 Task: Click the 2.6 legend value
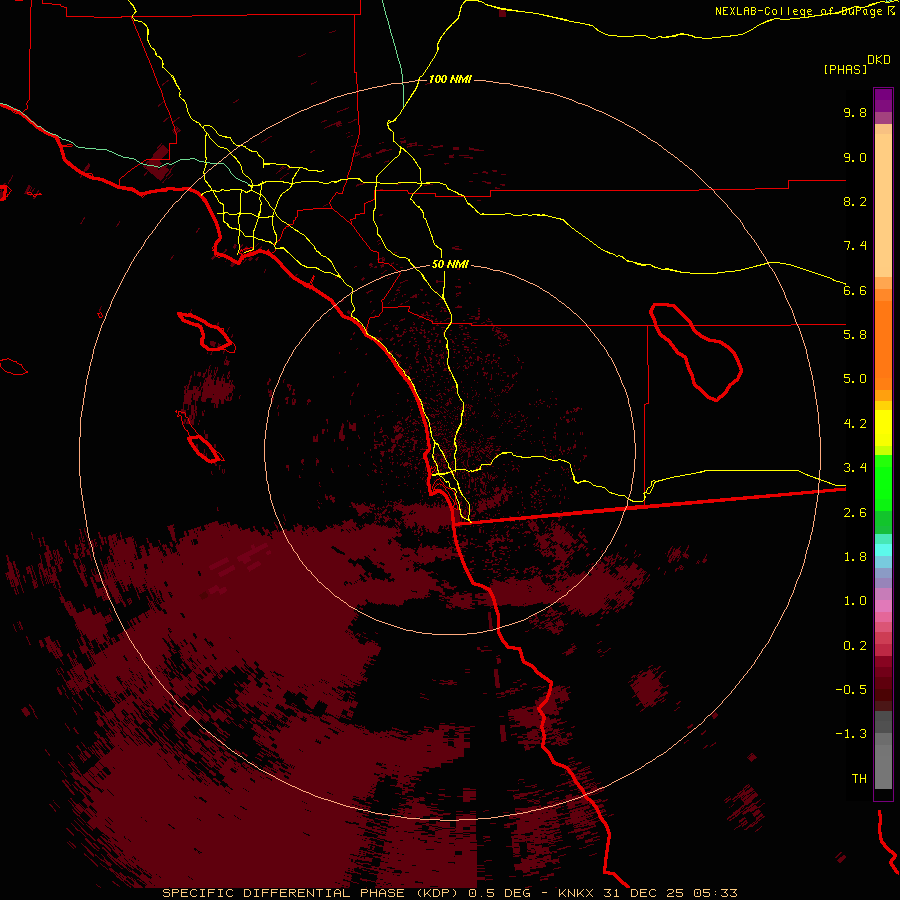pyautogui.click(x=855, y=513)
